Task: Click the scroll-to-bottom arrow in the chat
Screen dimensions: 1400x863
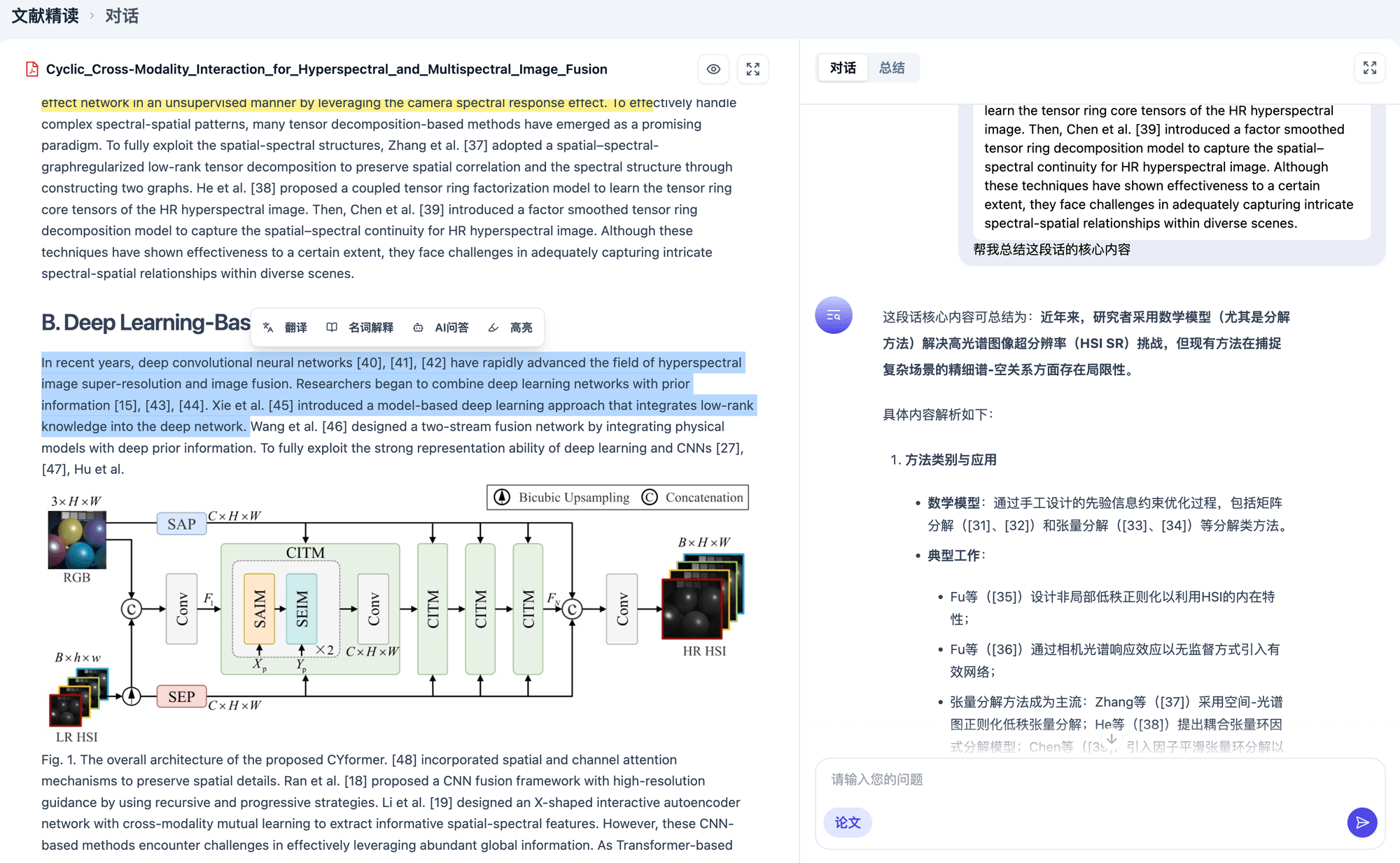Action: [1112, 738]
